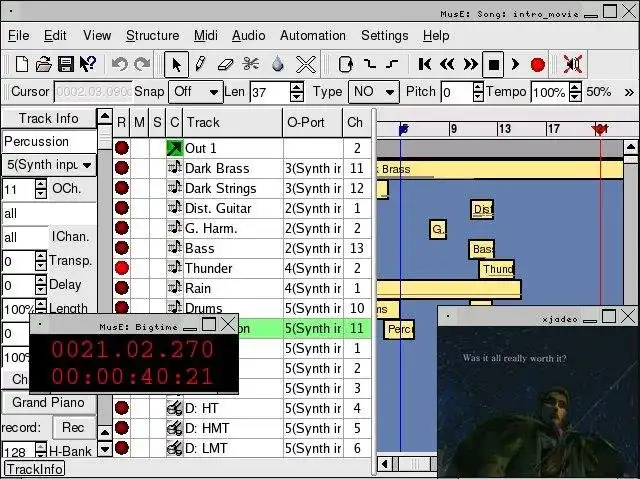Increase the Transp. spinner value
The image size is (640, 479).
pyautogui.click(x=41, y=256)
